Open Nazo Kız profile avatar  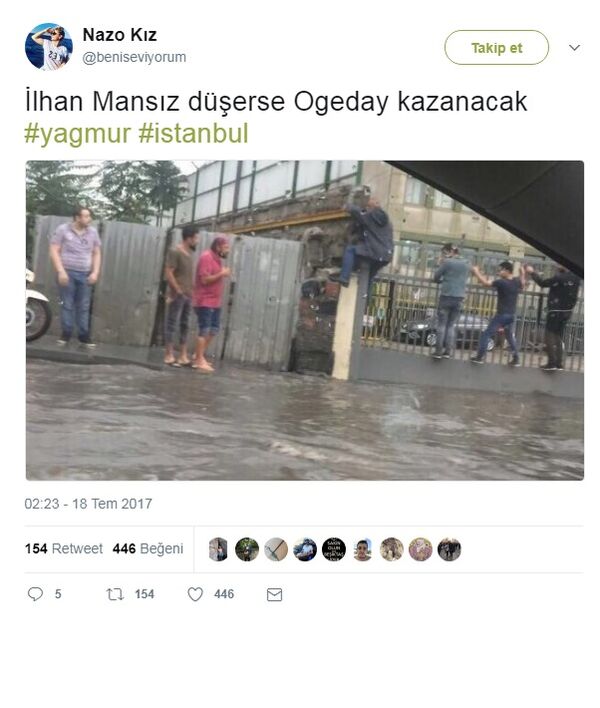tap(48, 47)
